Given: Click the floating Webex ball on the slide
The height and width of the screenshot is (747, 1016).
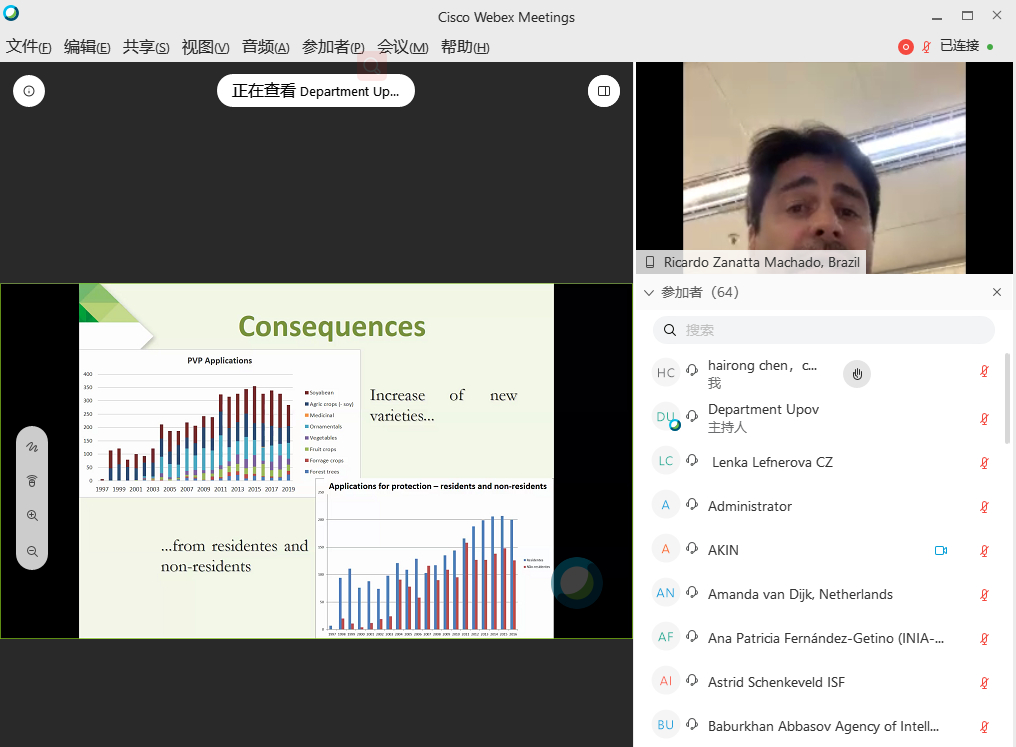Looking at the screenshot, I should pos(576,582).
